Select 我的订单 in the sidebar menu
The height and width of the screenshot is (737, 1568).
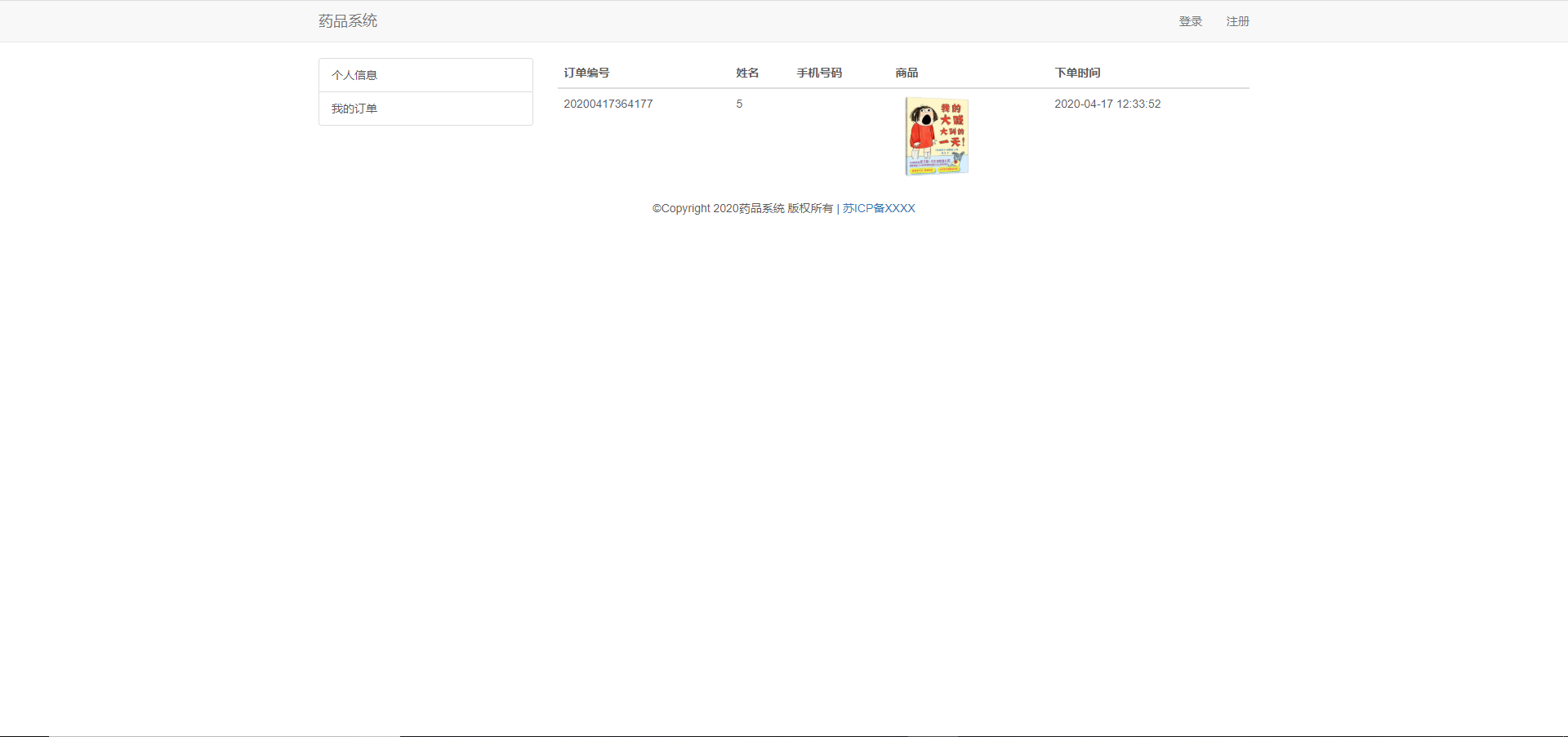coord(354,108)
